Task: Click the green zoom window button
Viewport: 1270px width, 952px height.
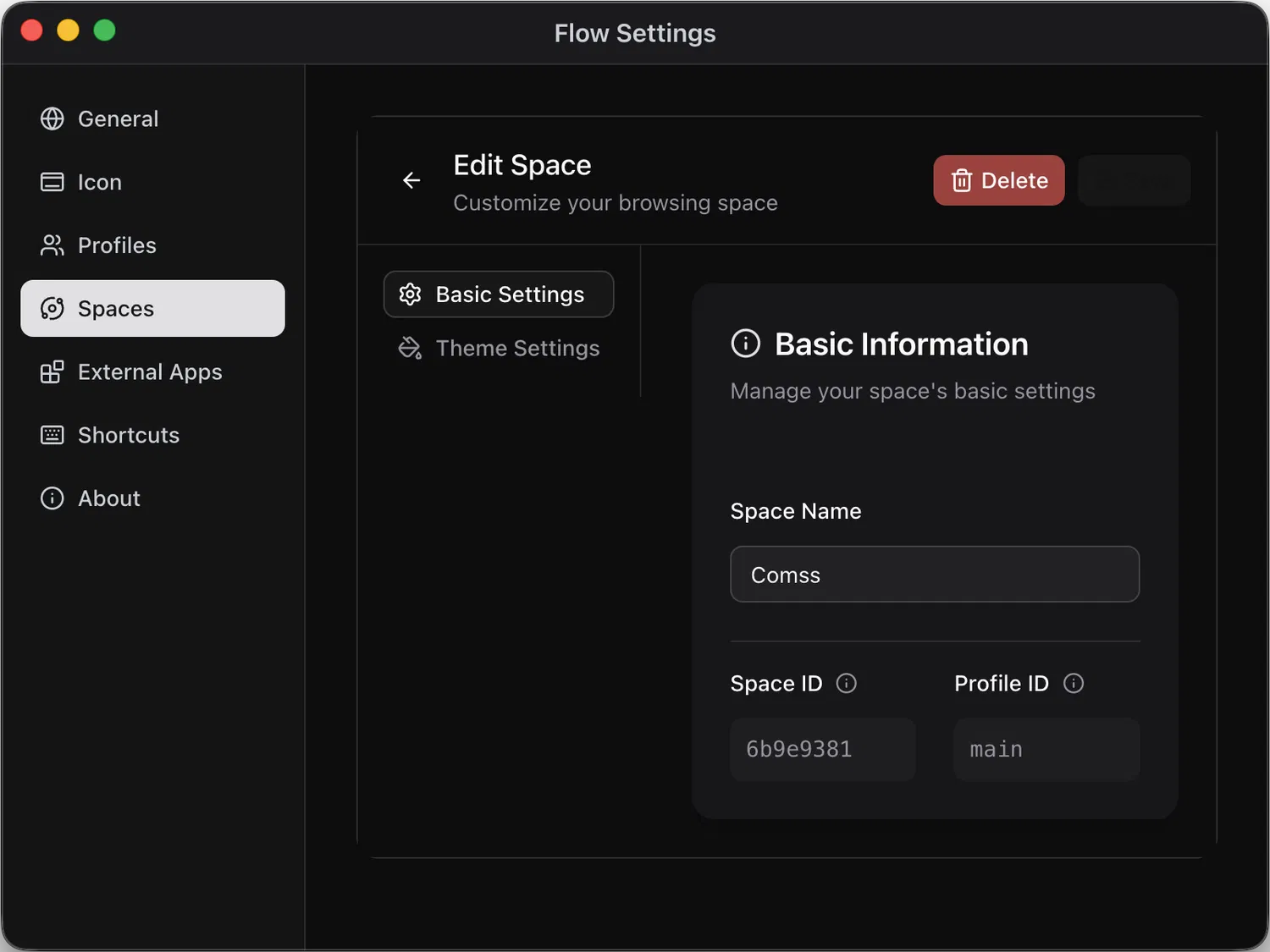Action: 104,30
